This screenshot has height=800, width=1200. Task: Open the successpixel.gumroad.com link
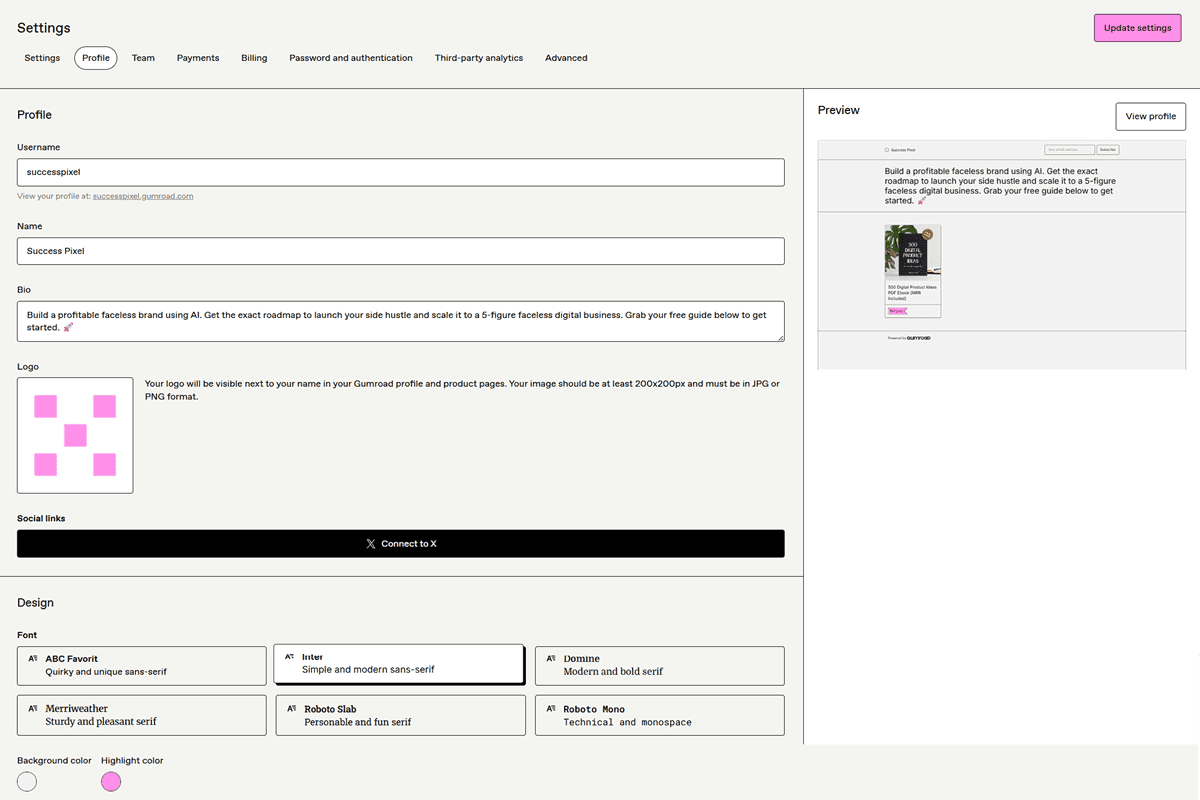[143, 196]
